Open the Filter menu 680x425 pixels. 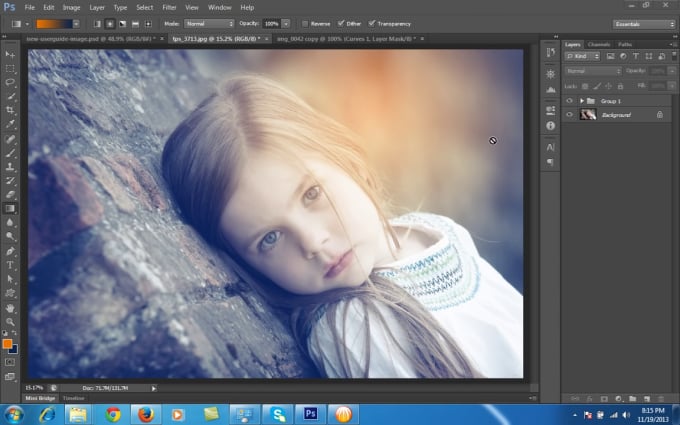[169, 7]
